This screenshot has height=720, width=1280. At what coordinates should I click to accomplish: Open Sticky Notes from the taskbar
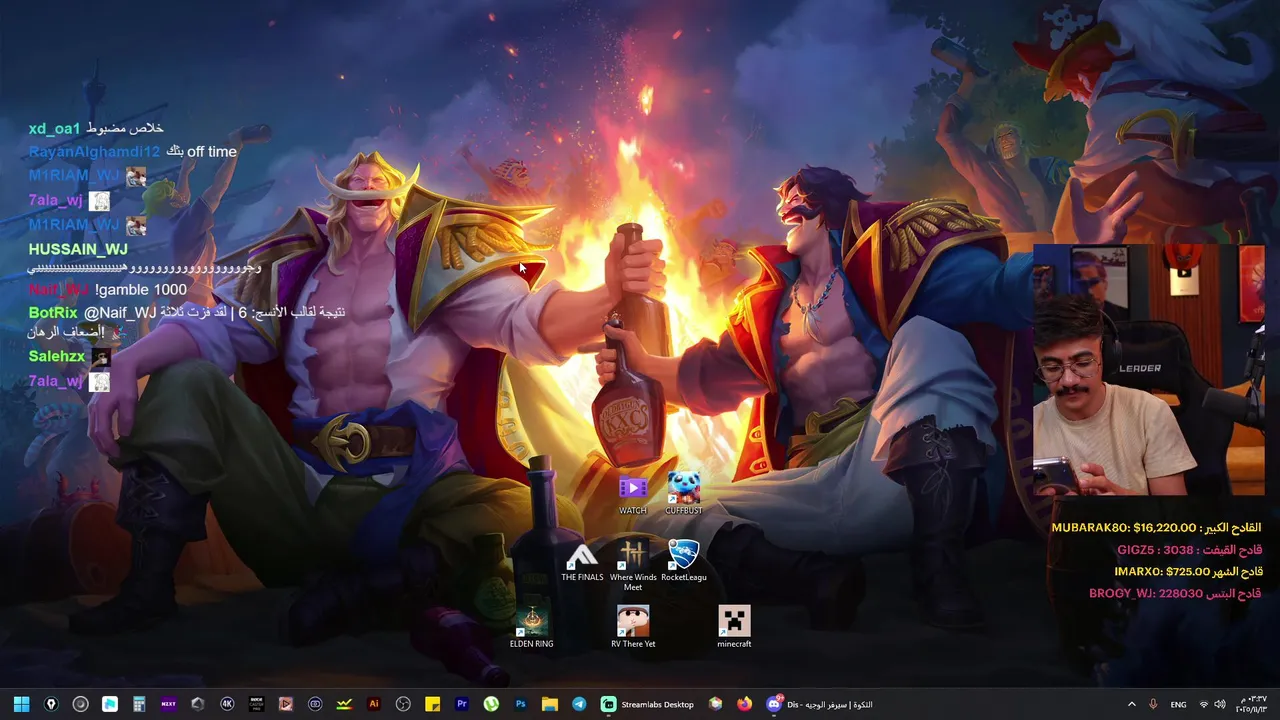[x=432, y=704]
